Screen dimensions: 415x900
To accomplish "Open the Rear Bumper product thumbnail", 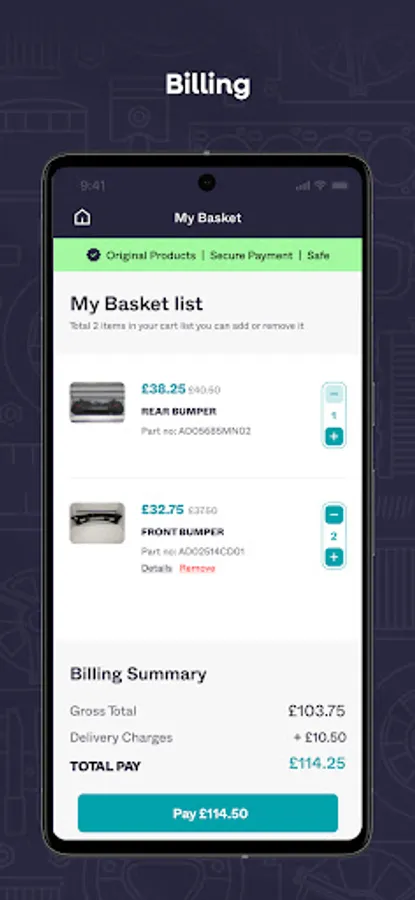I will 97,402.
